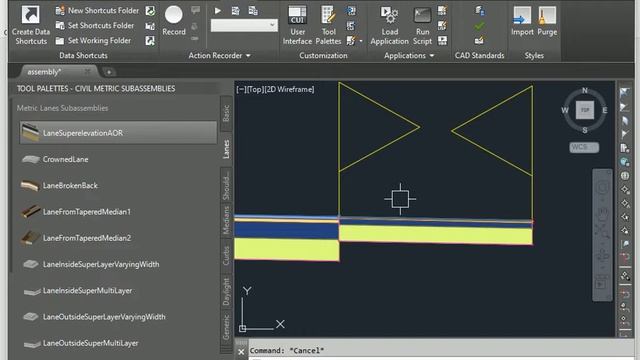Image resolution: width=640 pixels, height=360 pixels.
Task: Click Import styles icon
Action: [x=522, y=15]
